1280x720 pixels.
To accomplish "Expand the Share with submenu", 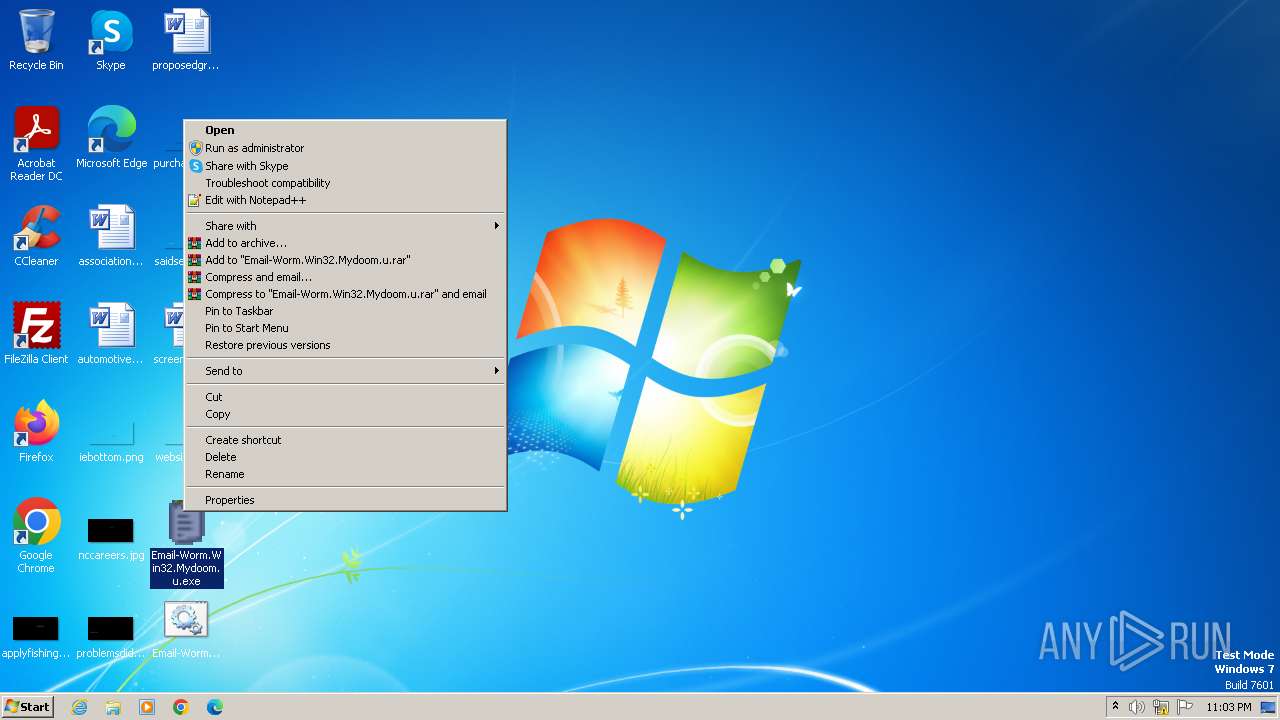I will point(345,226).
